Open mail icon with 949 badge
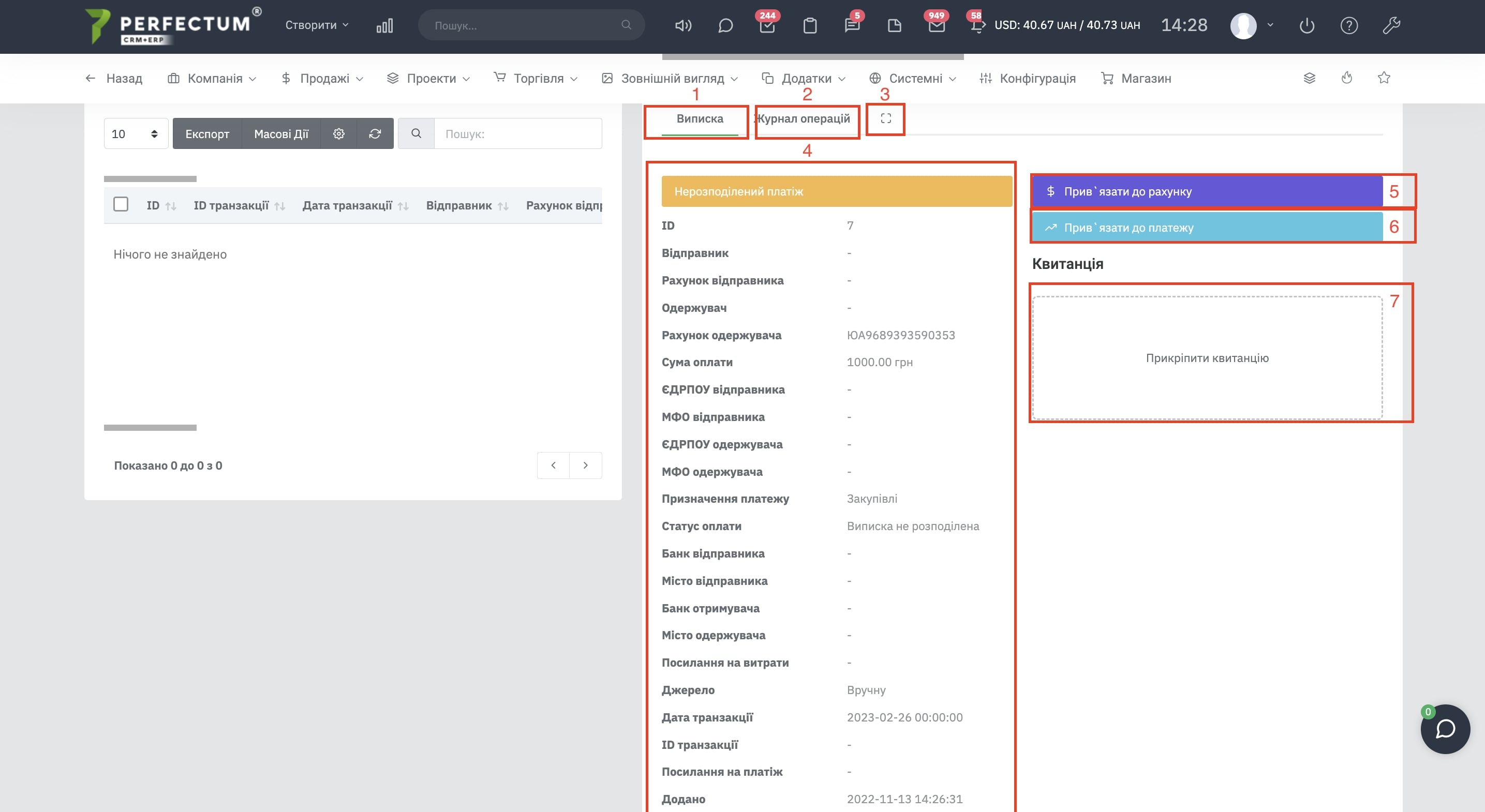This screenshot has width=1485, height=812. tap(936, 25)
